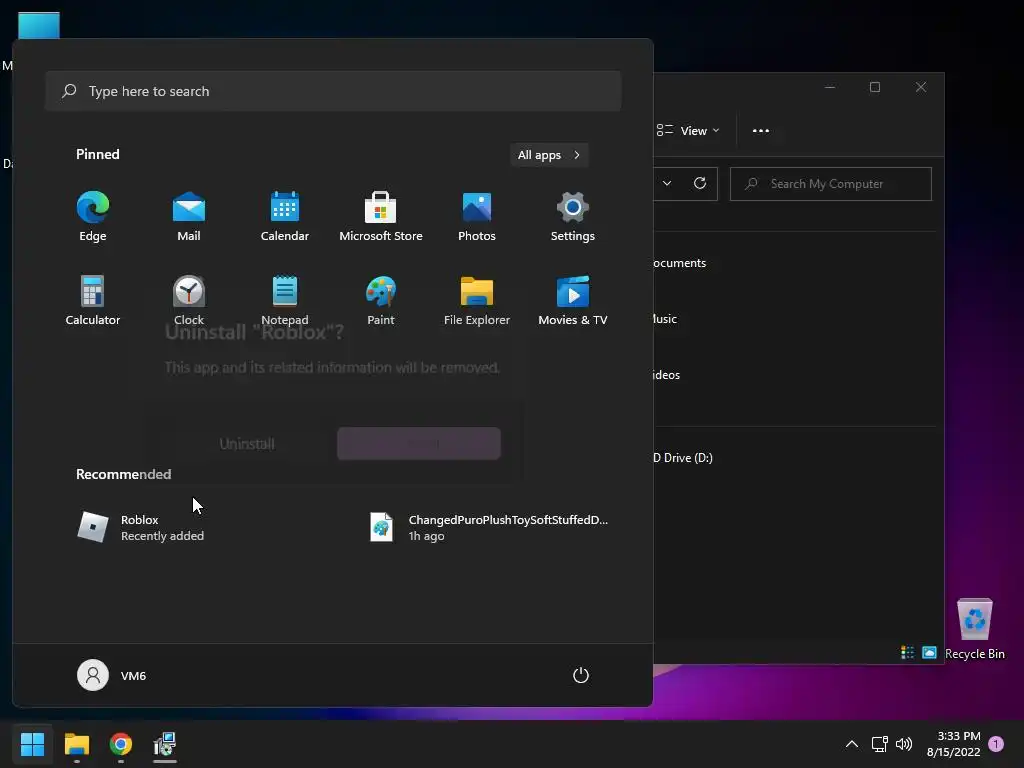Open the power options button
Screen dimensions: 1024x768
(x=581, y=675)
